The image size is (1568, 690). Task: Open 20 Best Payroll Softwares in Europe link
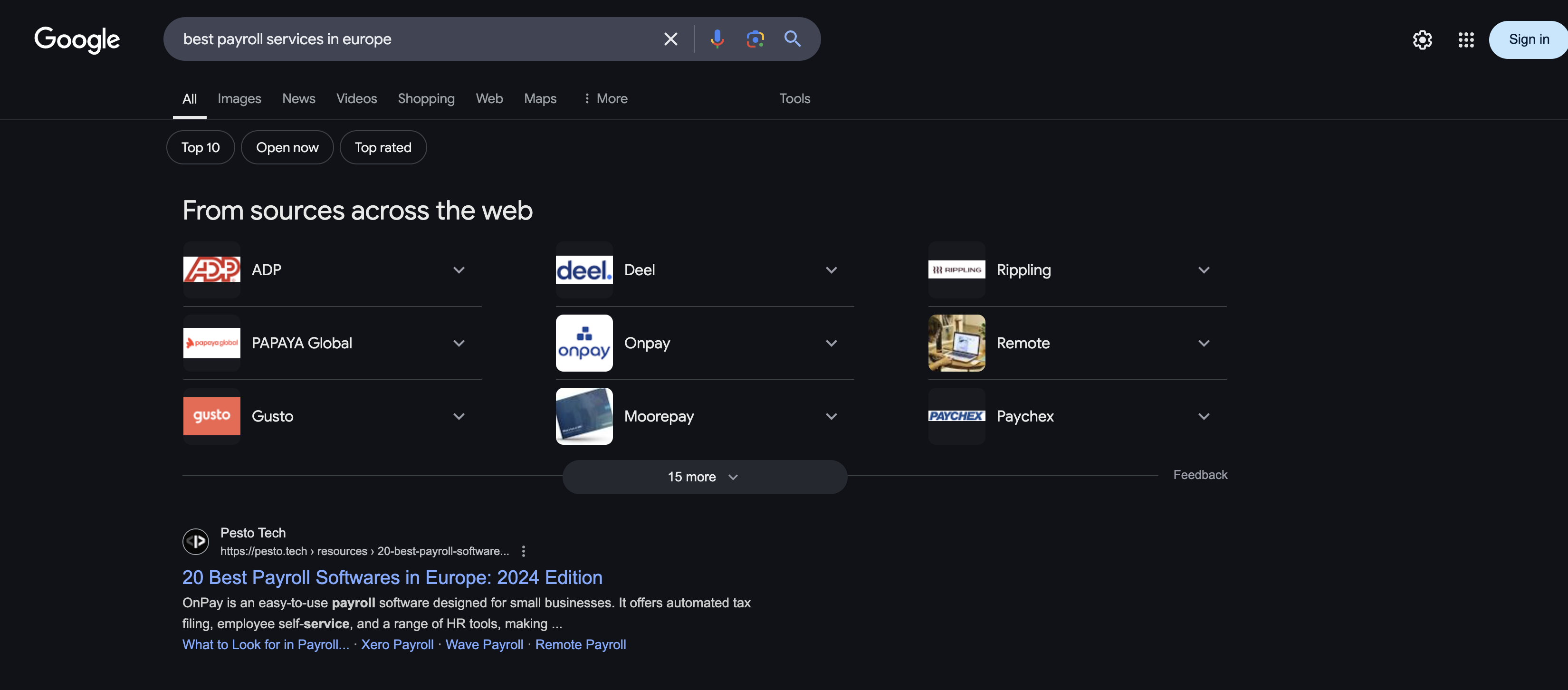(392, 577)
